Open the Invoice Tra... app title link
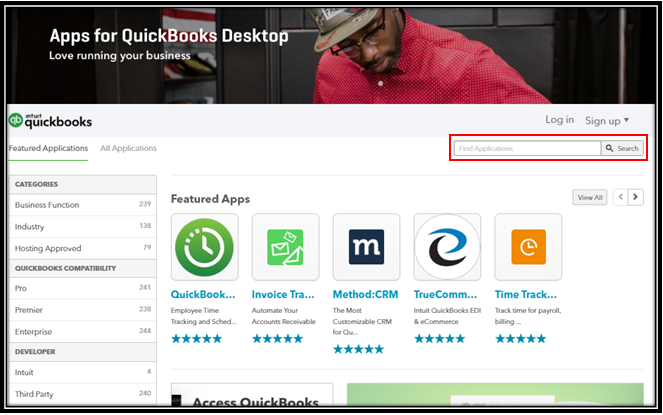The width and height of the screenshot is (663, 415). 283,294
